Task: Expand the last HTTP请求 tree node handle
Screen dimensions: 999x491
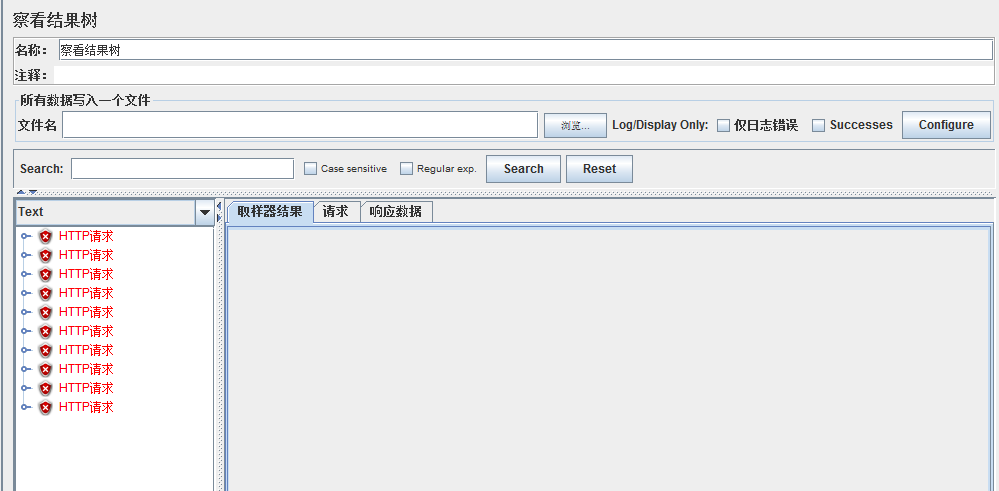Action: click(26, 408)
